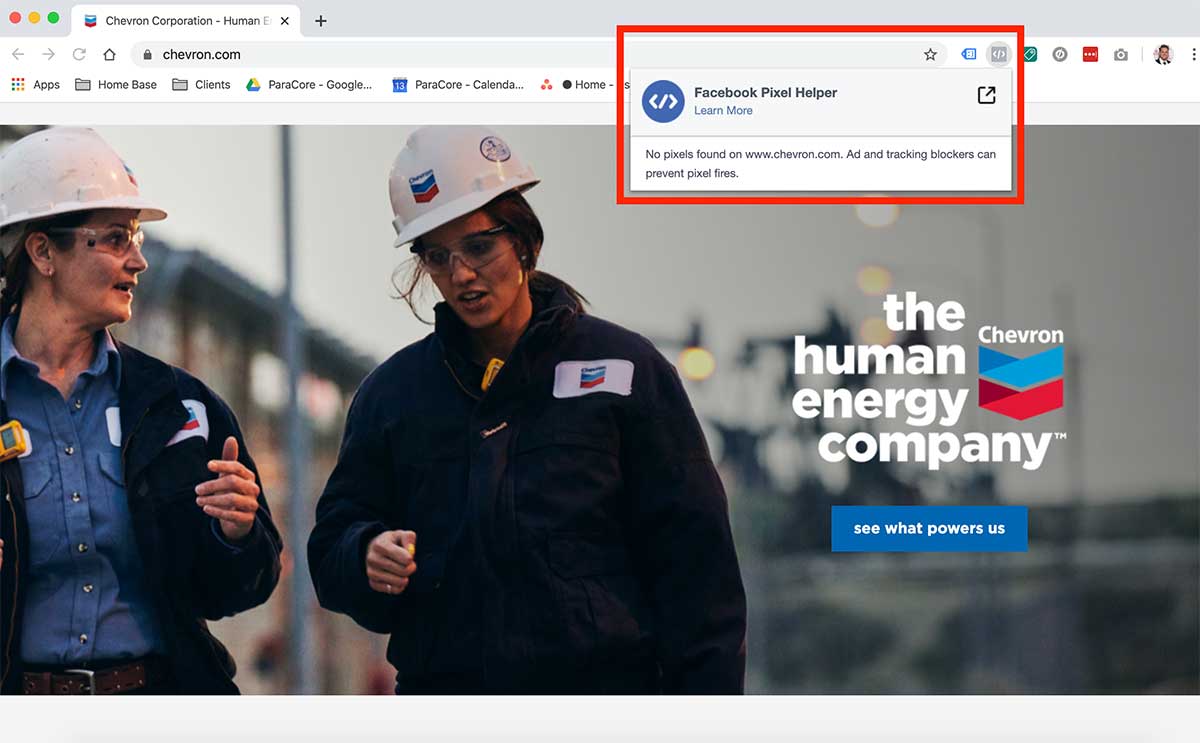Click the padlock site security icon
Image resolution: width=1200 pixels, height=743 pixels.
pyautogui.click(x=147, y=55)
